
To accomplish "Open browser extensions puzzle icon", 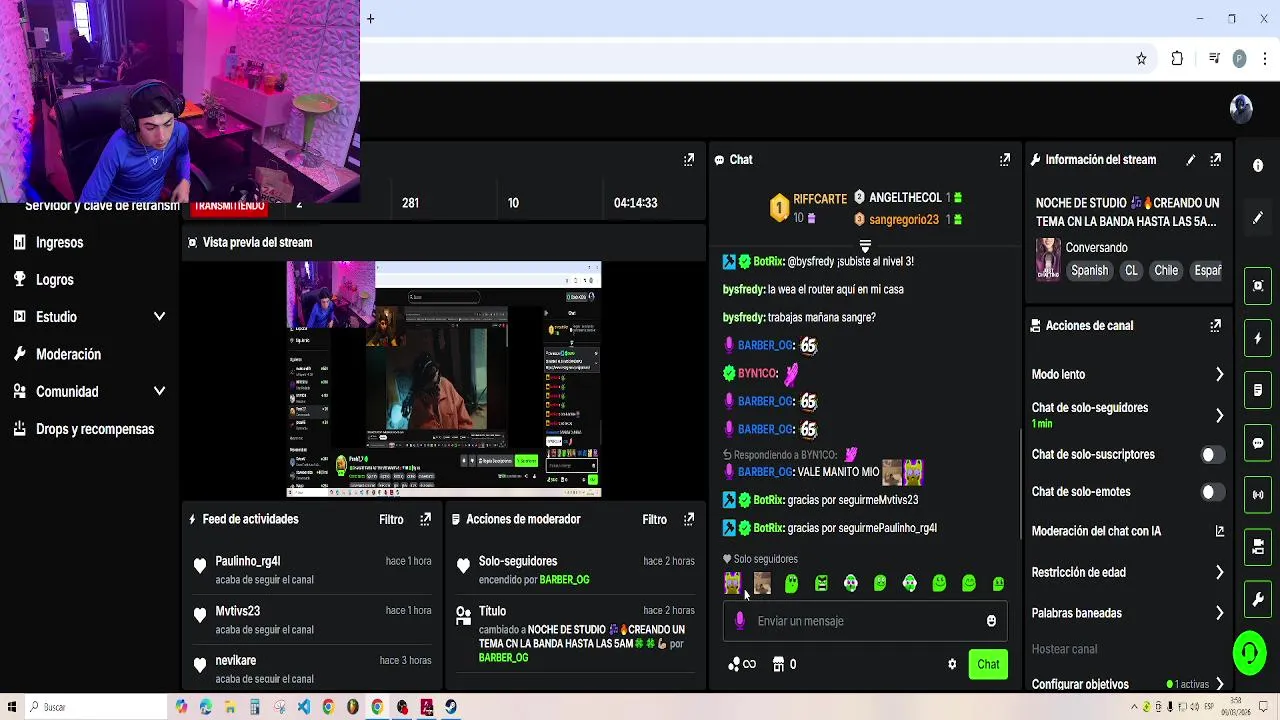I will [x=1177, y=59].
